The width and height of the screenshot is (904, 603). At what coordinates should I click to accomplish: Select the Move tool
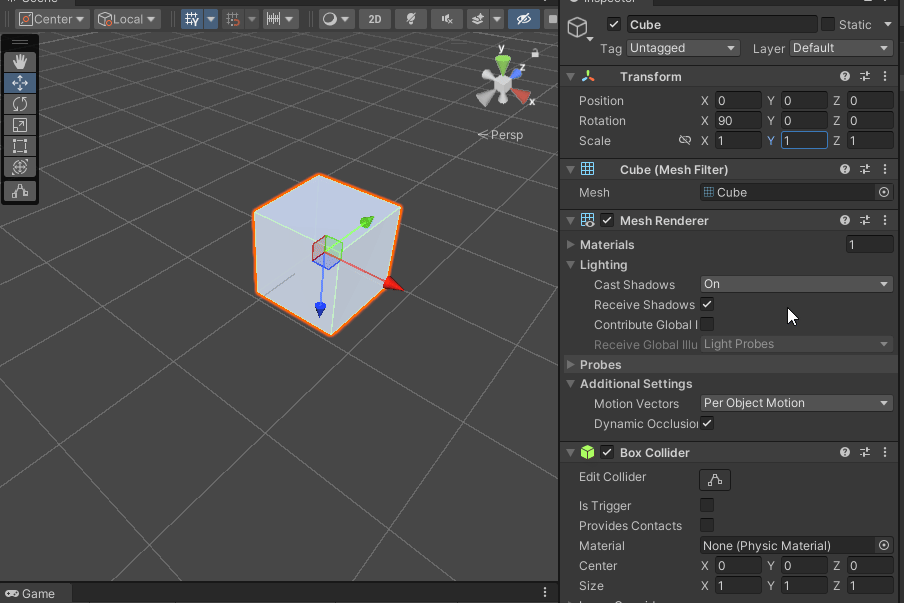[20, 83]
